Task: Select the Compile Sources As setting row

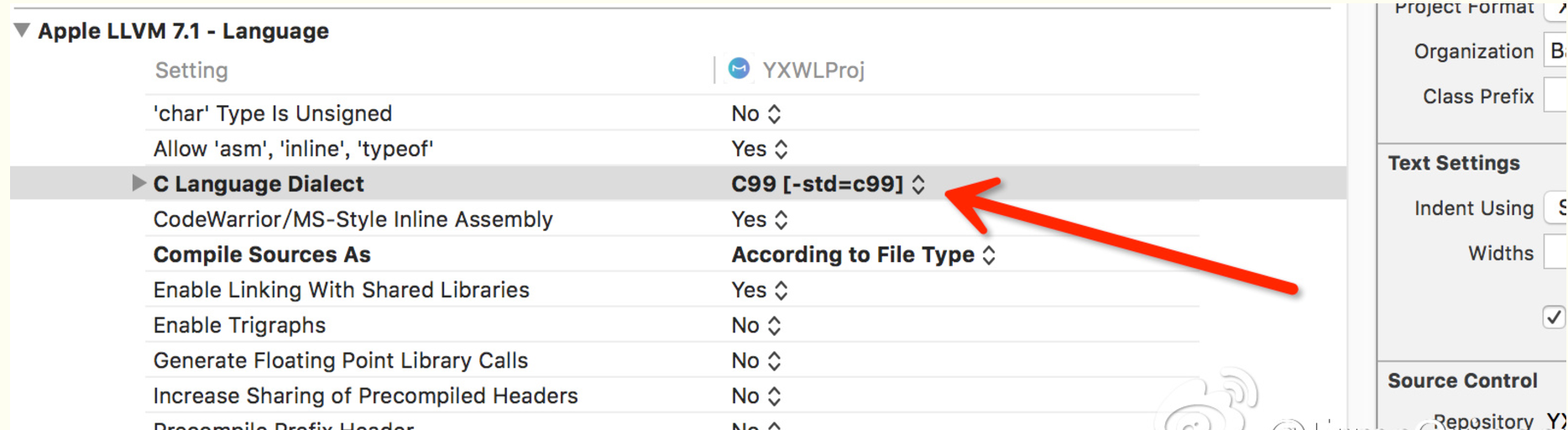Action: (x=672, y=254)
